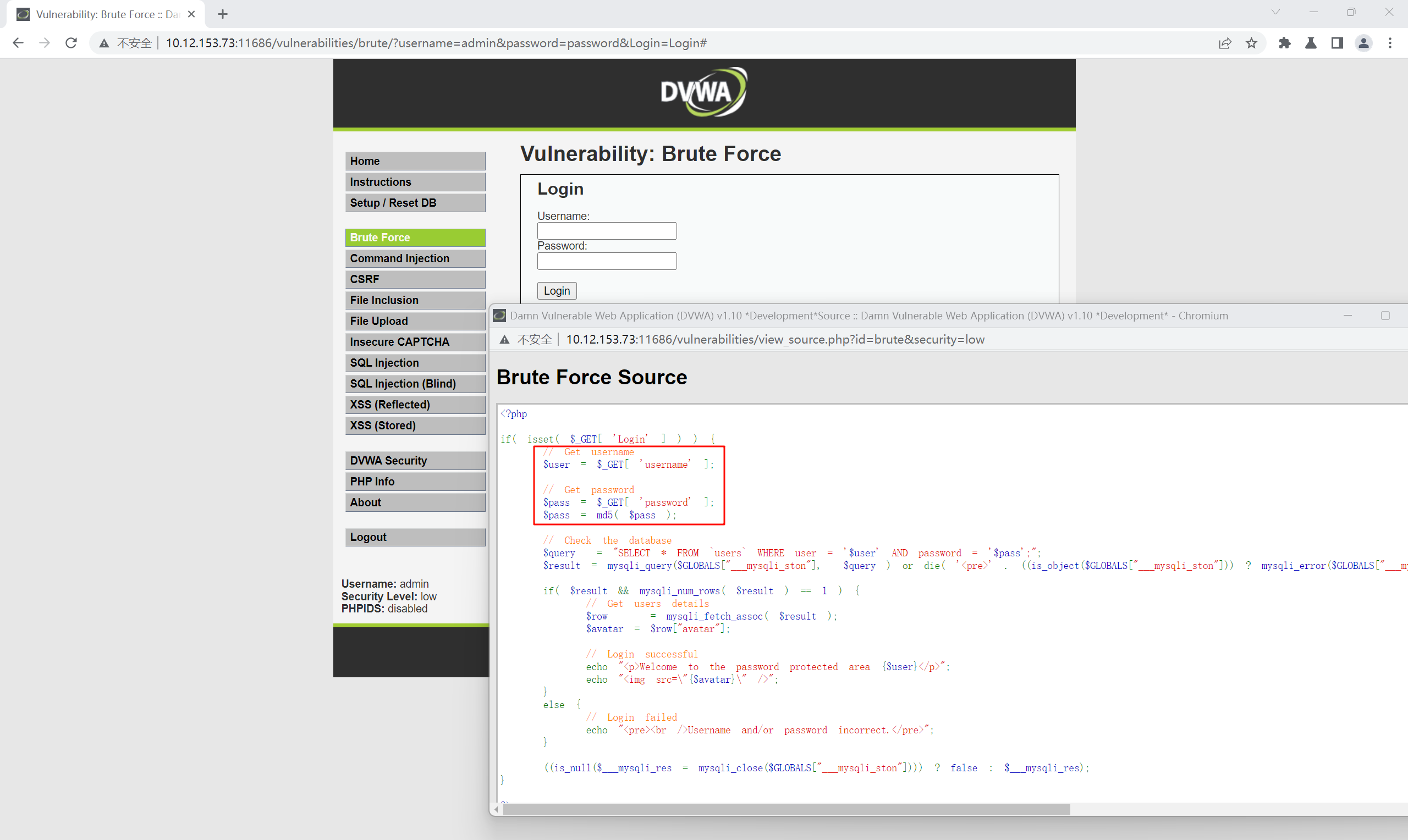Select Command Injection in sidebar

pos(415,258)
